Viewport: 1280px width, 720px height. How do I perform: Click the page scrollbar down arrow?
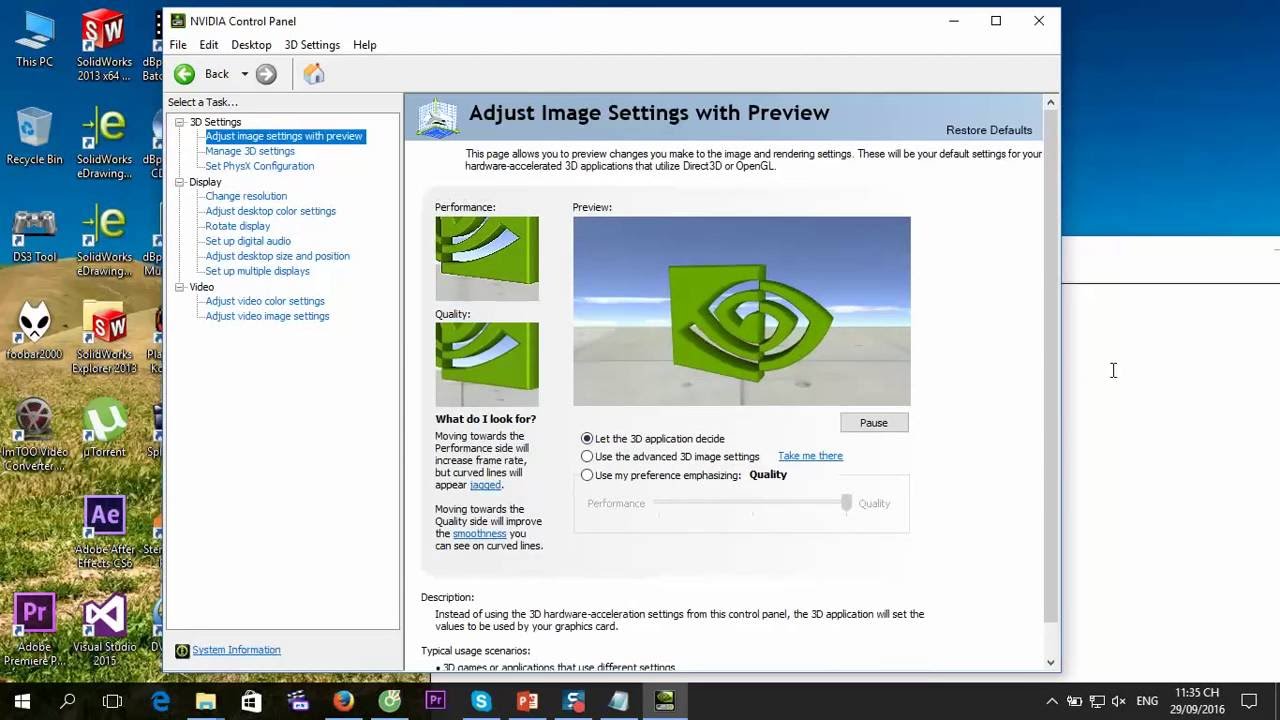1051,662
